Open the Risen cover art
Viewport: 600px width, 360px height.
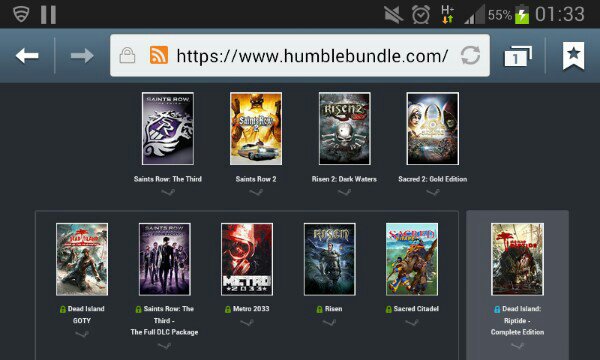point(329,259)
